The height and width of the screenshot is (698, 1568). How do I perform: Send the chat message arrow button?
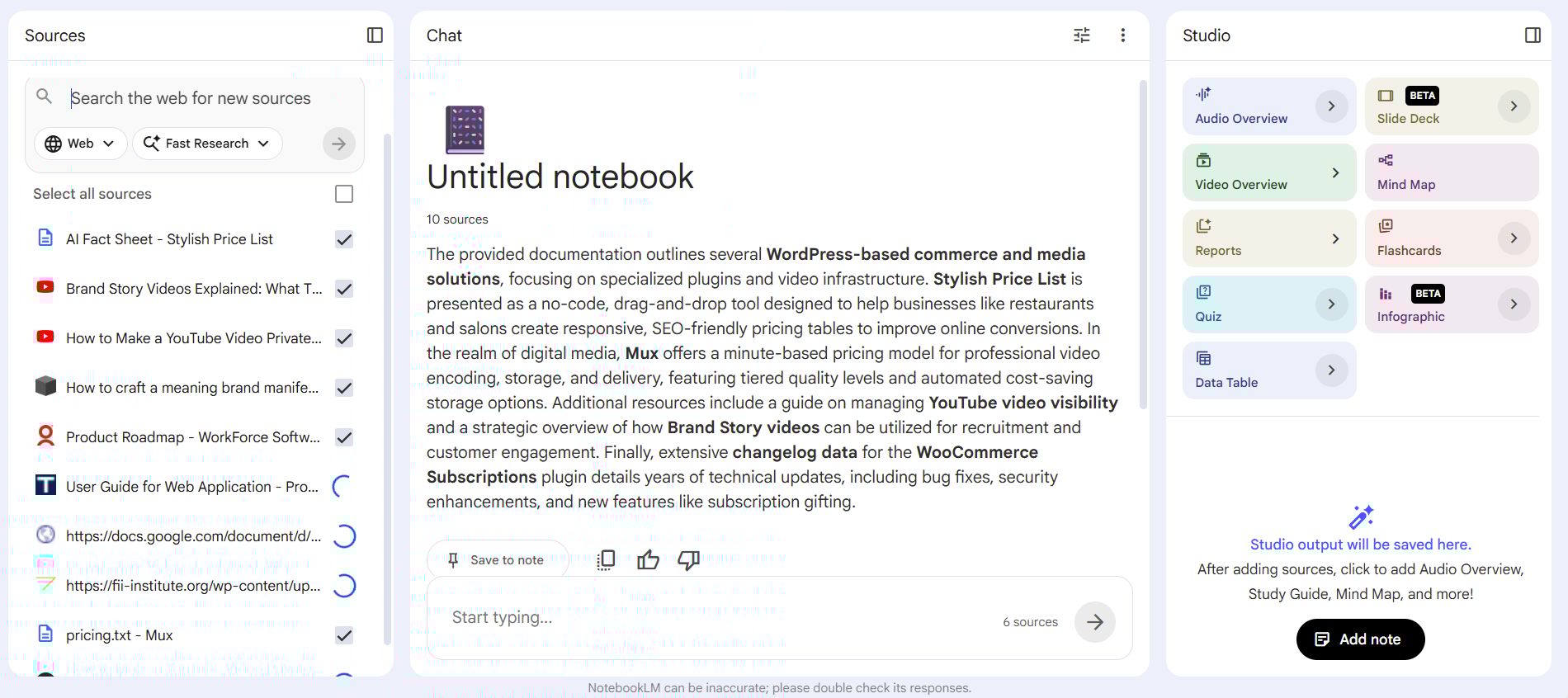1095,622
